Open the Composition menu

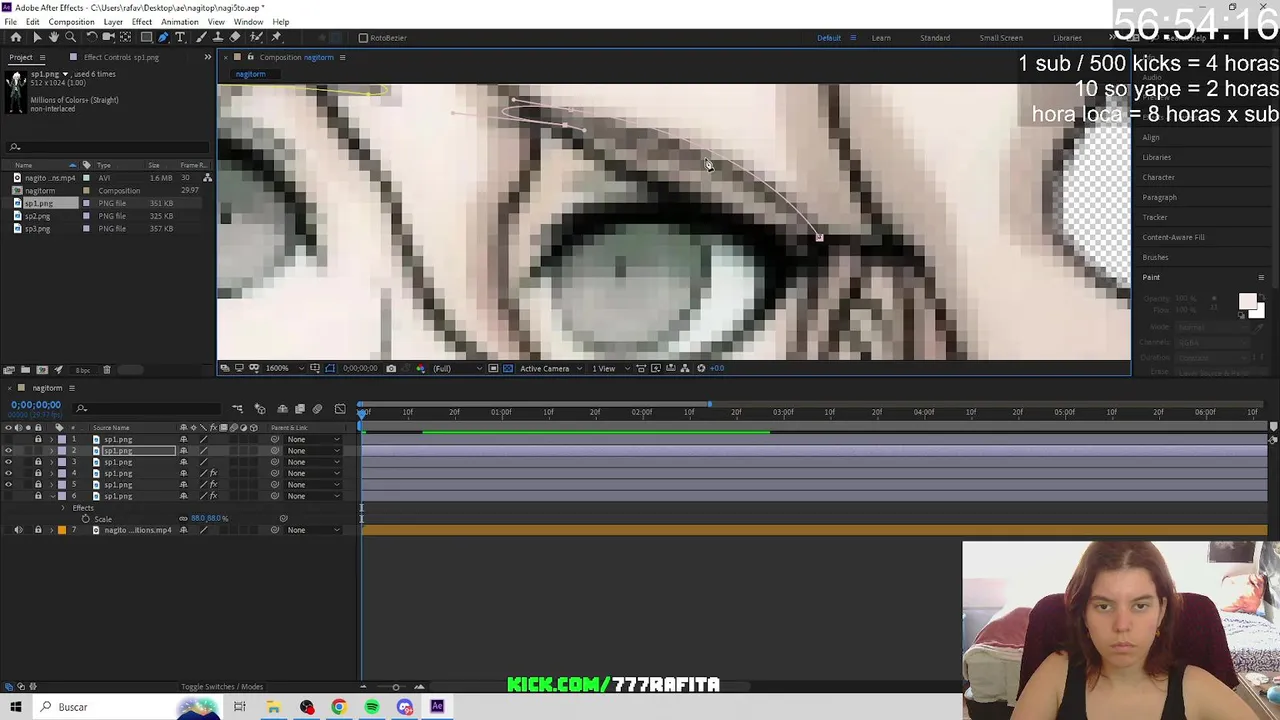71,22
